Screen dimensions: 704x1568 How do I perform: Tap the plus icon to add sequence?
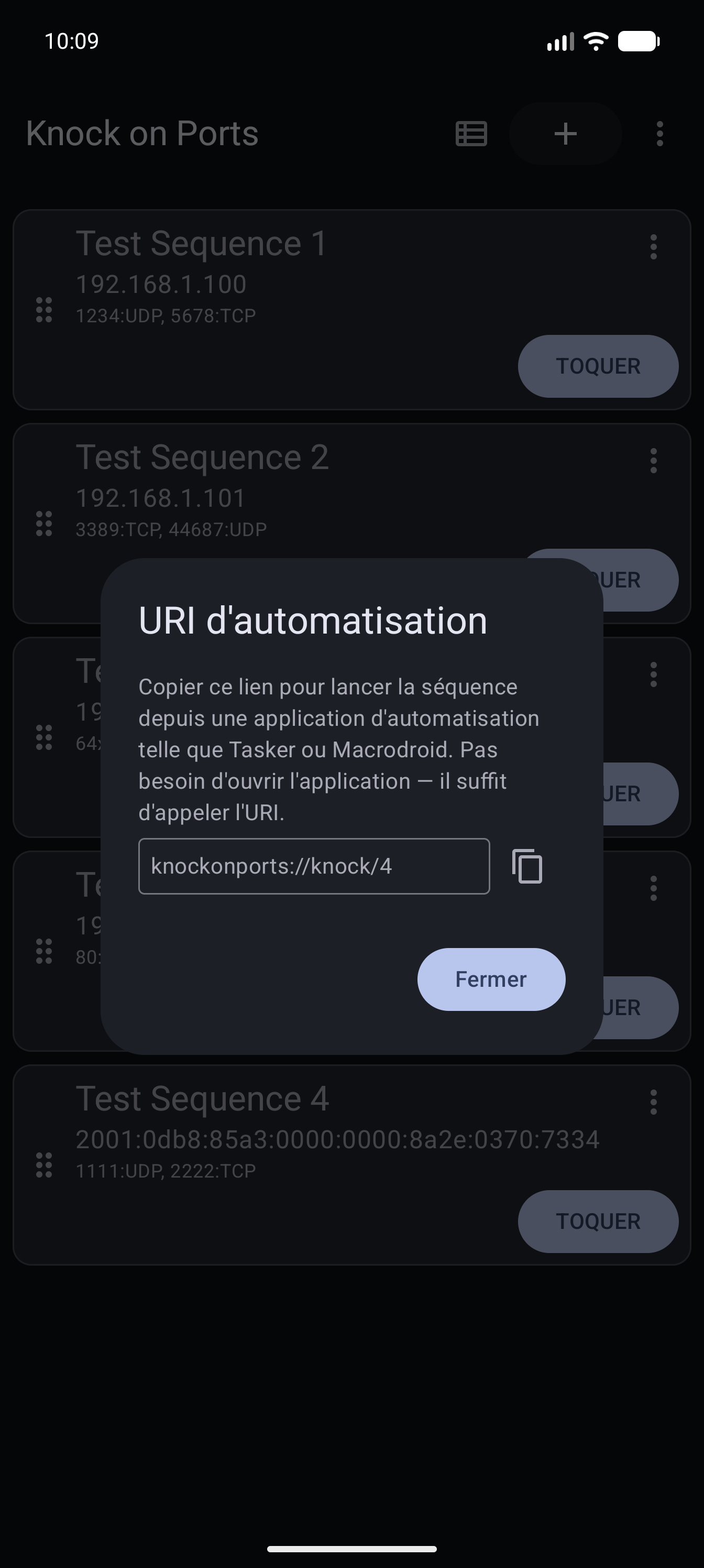[565, 134]
